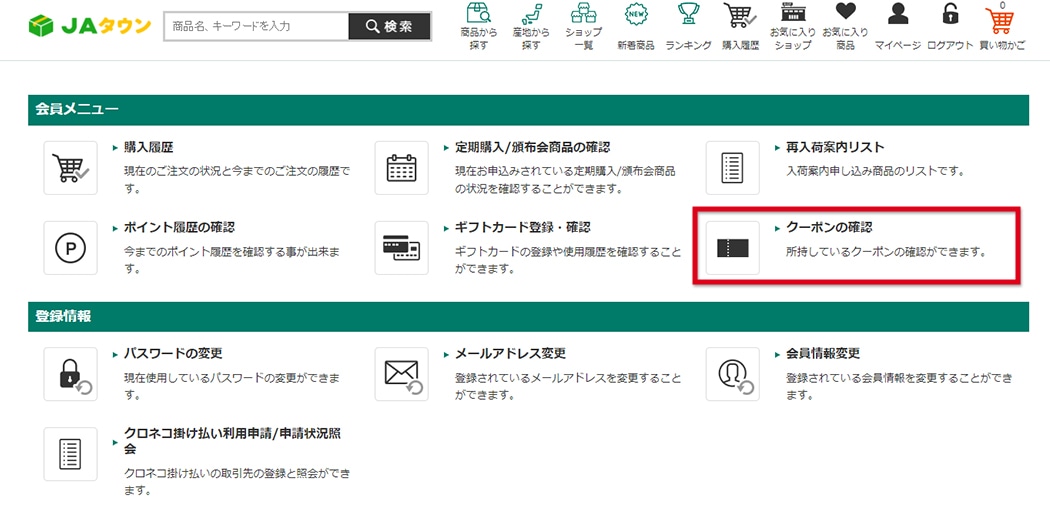Open クーポンの確認 link
The image size is (1050, 508).
tap(829, 228)
